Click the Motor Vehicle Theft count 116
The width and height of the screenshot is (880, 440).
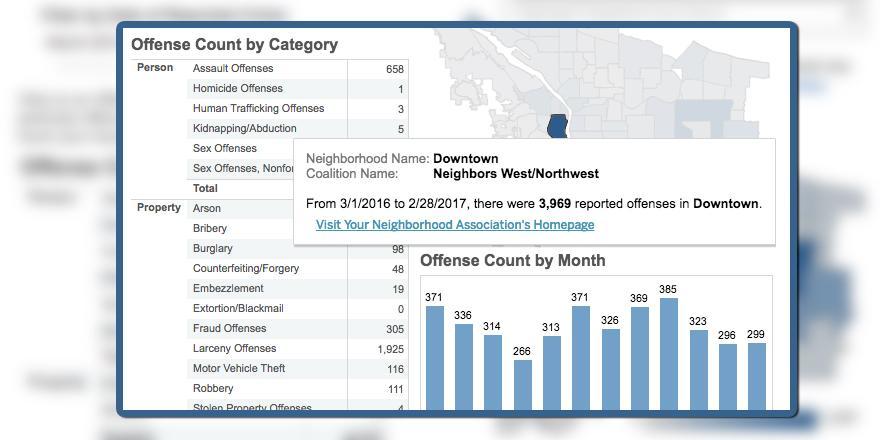[x=395, y=369]
